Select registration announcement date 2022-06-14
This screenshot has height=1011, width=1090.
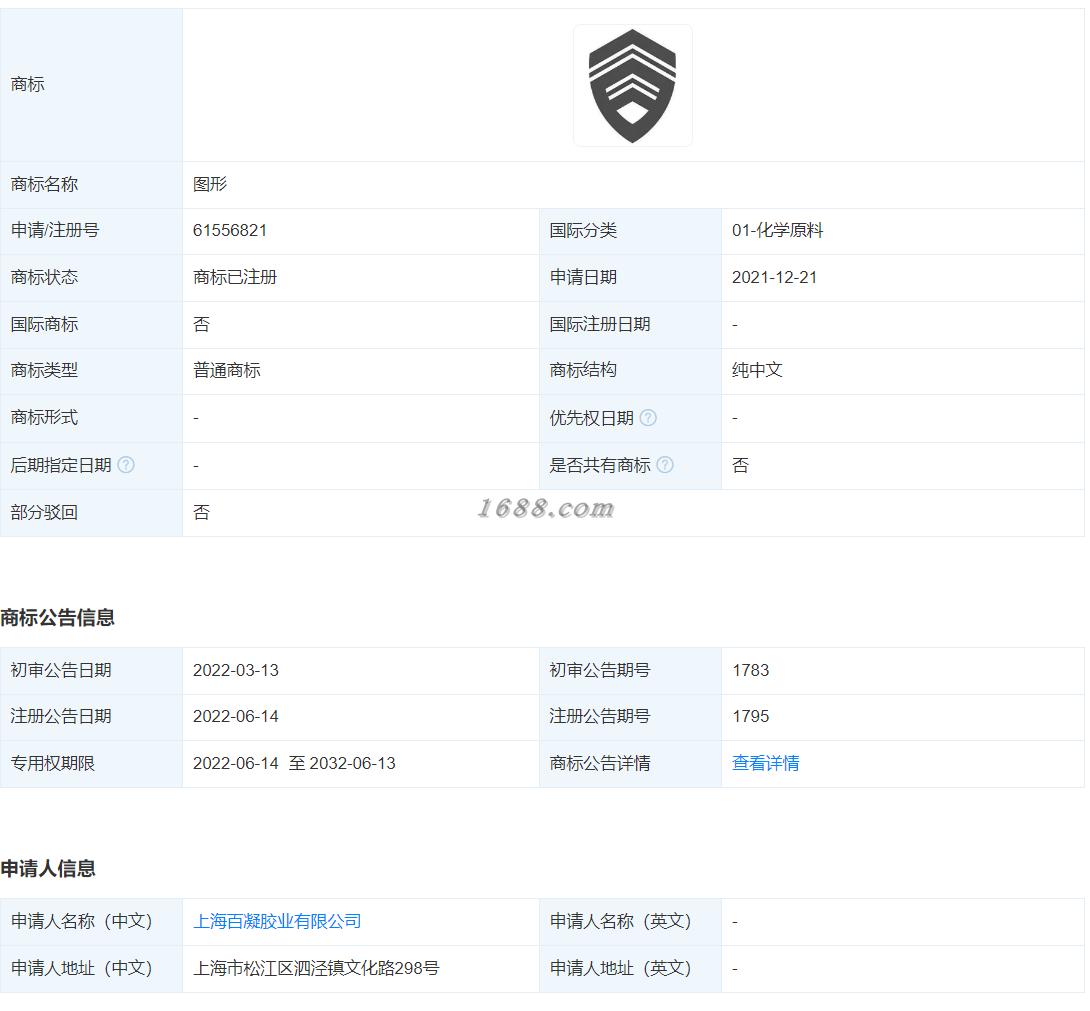[236, 716]
